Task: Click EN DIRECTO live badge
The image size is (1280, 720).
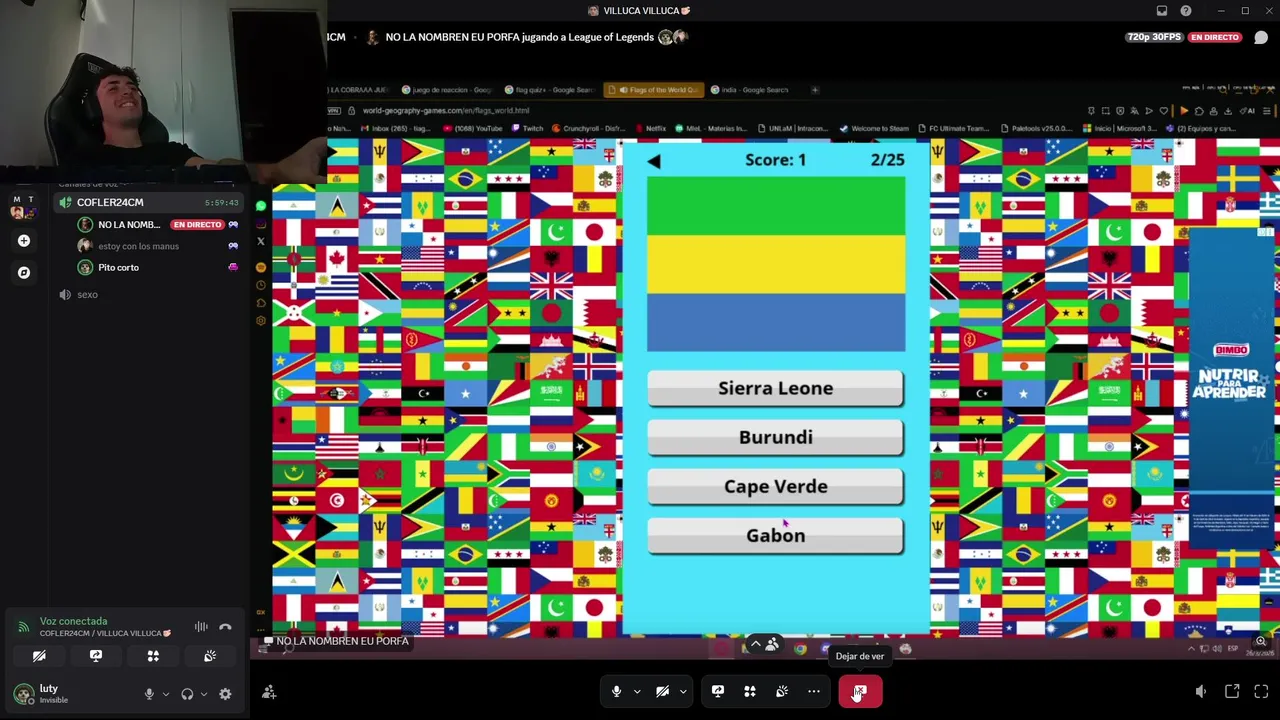Action: coord(196,225)
